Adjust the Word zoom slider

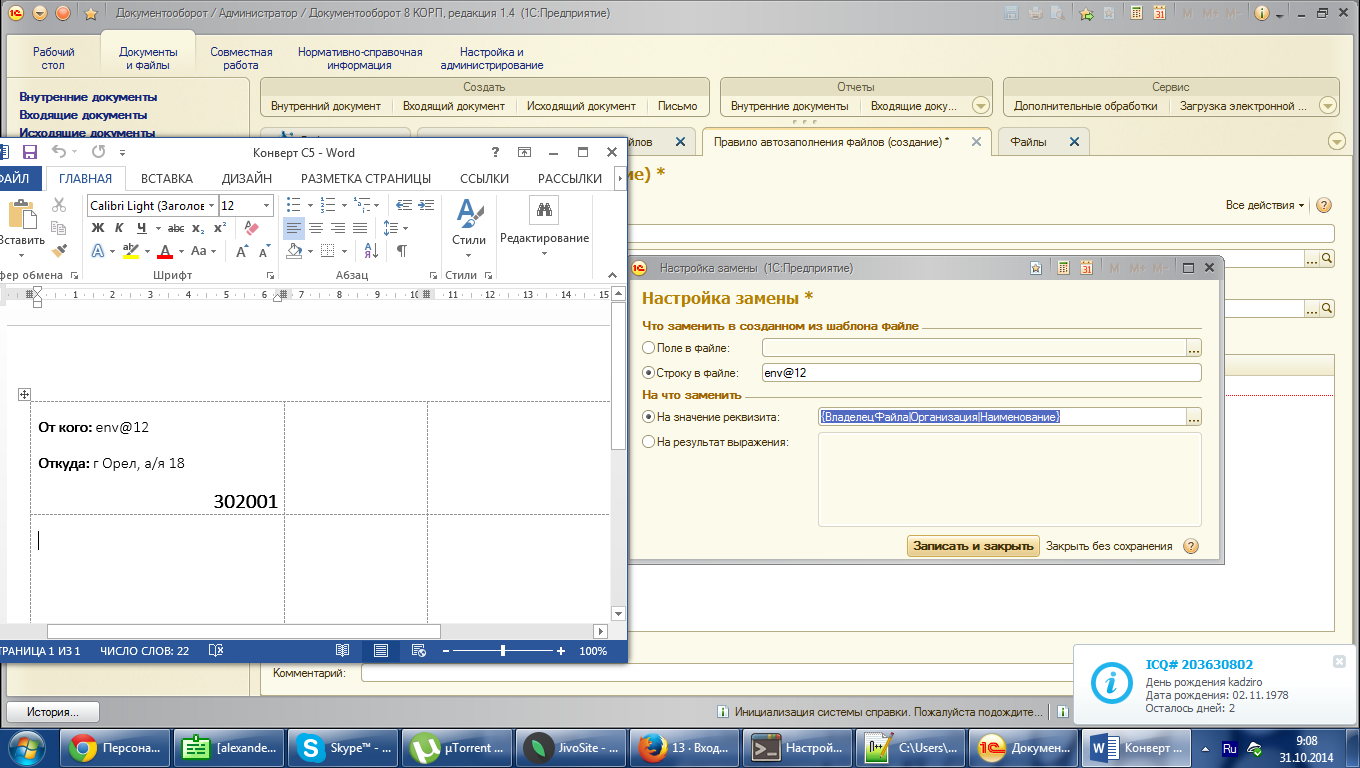[502, 651]
